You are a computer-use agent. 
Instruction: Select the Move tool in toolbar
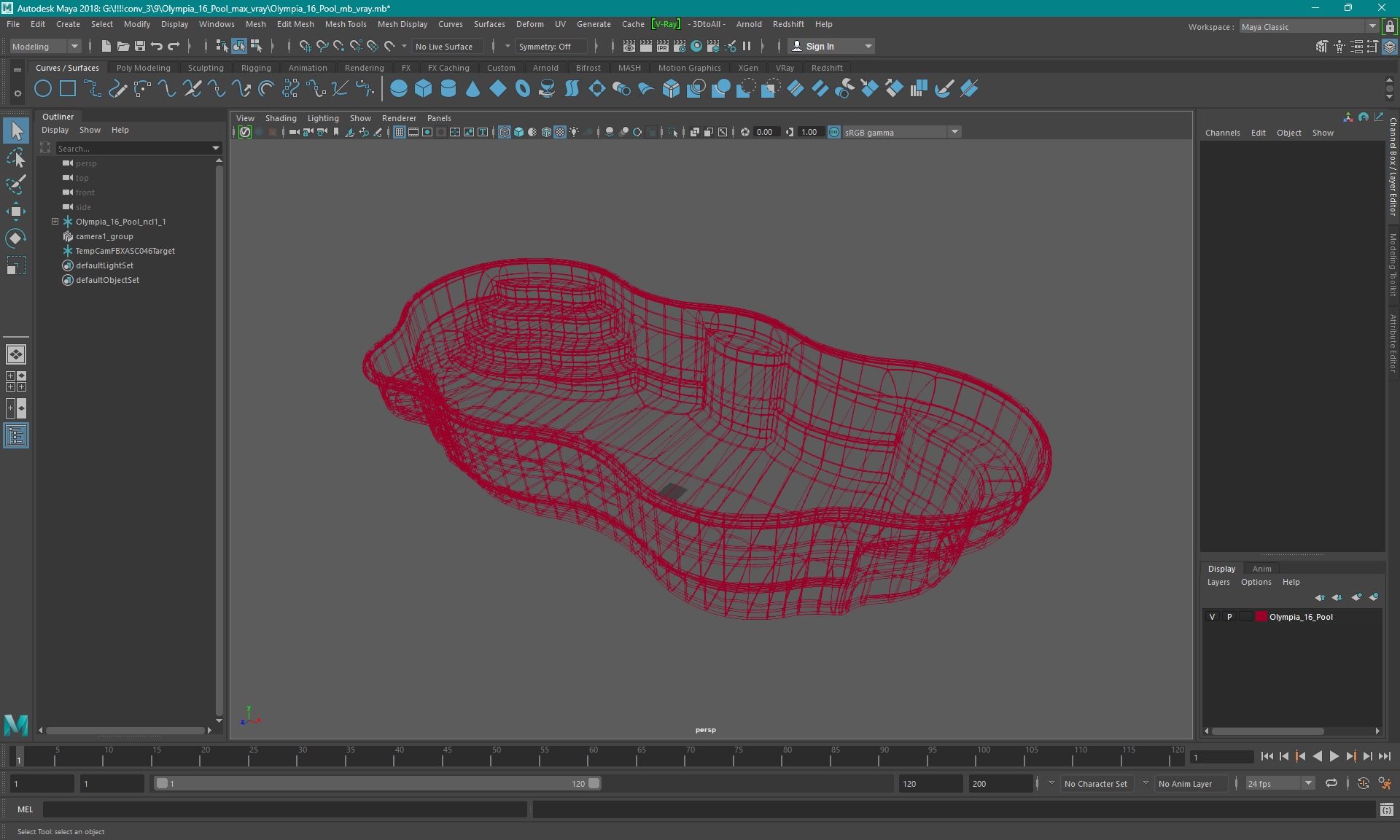pos(15,212)
